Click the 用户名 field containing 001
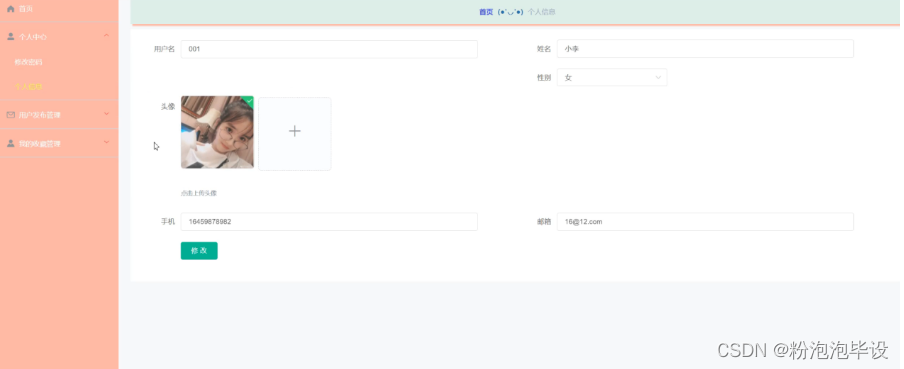The width and height of the screenshot is (904, 369). (x=329, y=49)
